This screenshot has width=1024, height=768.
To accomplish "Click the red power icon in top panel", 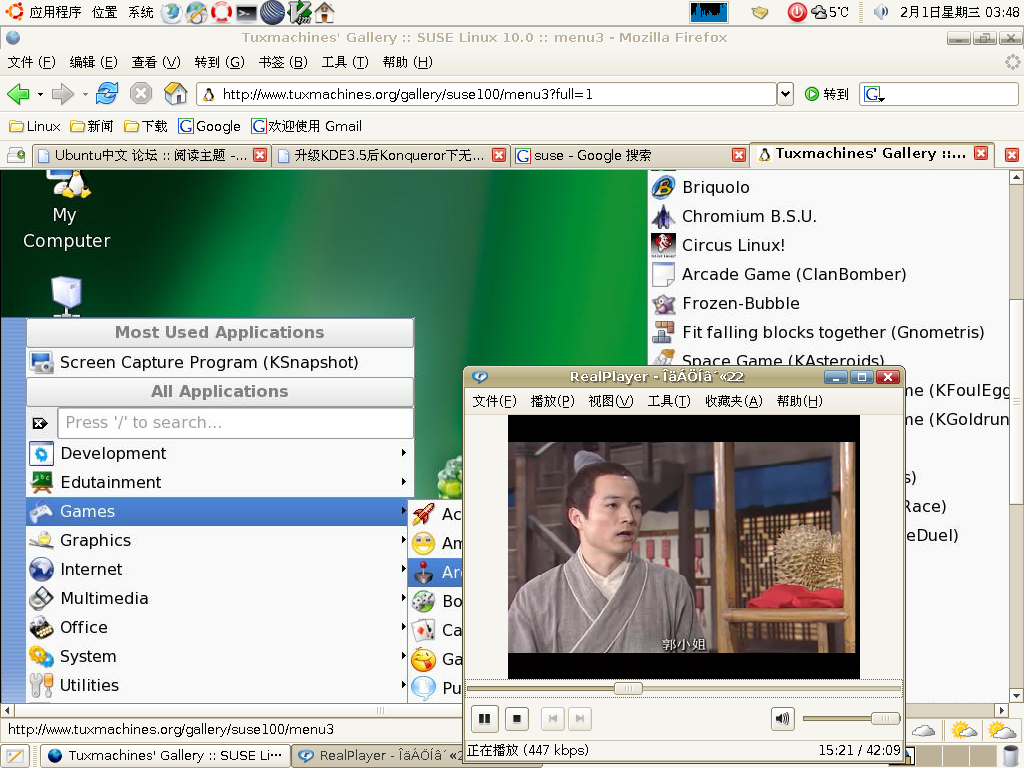I will click(797, 12).
